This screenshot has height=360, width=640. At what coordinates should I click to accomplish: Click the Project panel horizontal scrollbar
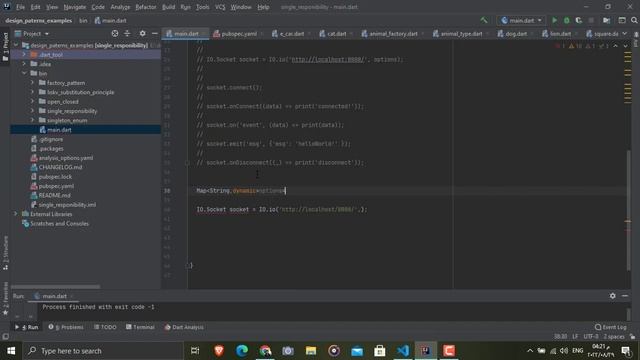tap(55, 287)
